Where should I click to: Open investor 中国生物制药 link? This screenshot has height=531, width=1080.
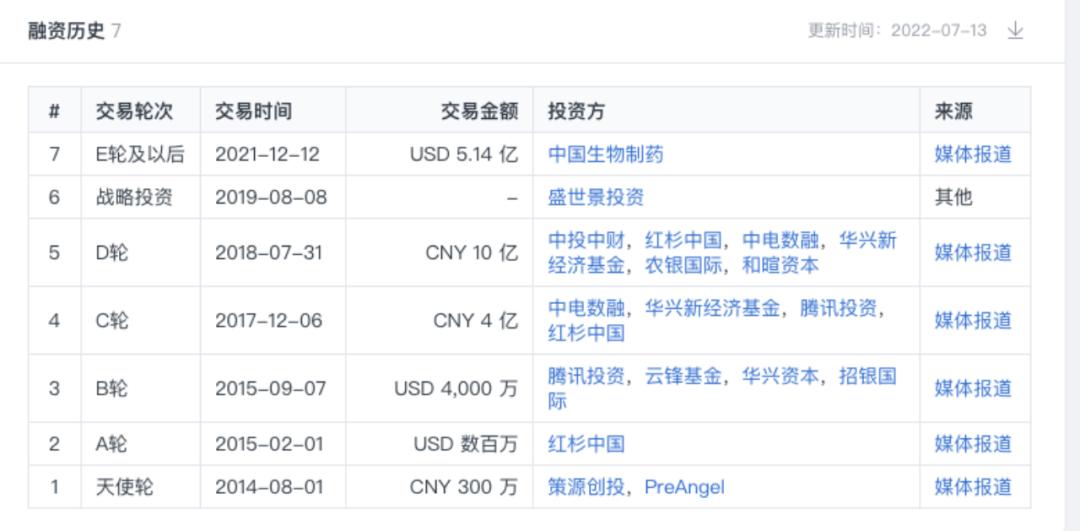tap(605, 154)
